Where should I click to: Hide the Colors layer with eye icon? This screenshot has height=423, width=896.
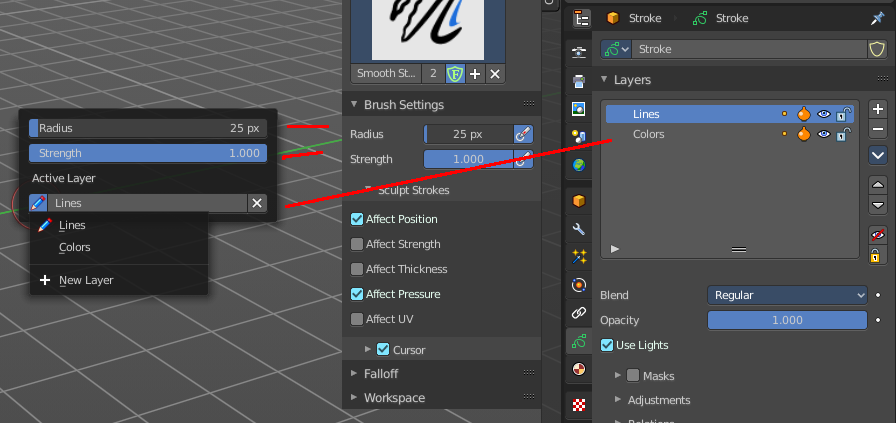click(x=823, y=134)
